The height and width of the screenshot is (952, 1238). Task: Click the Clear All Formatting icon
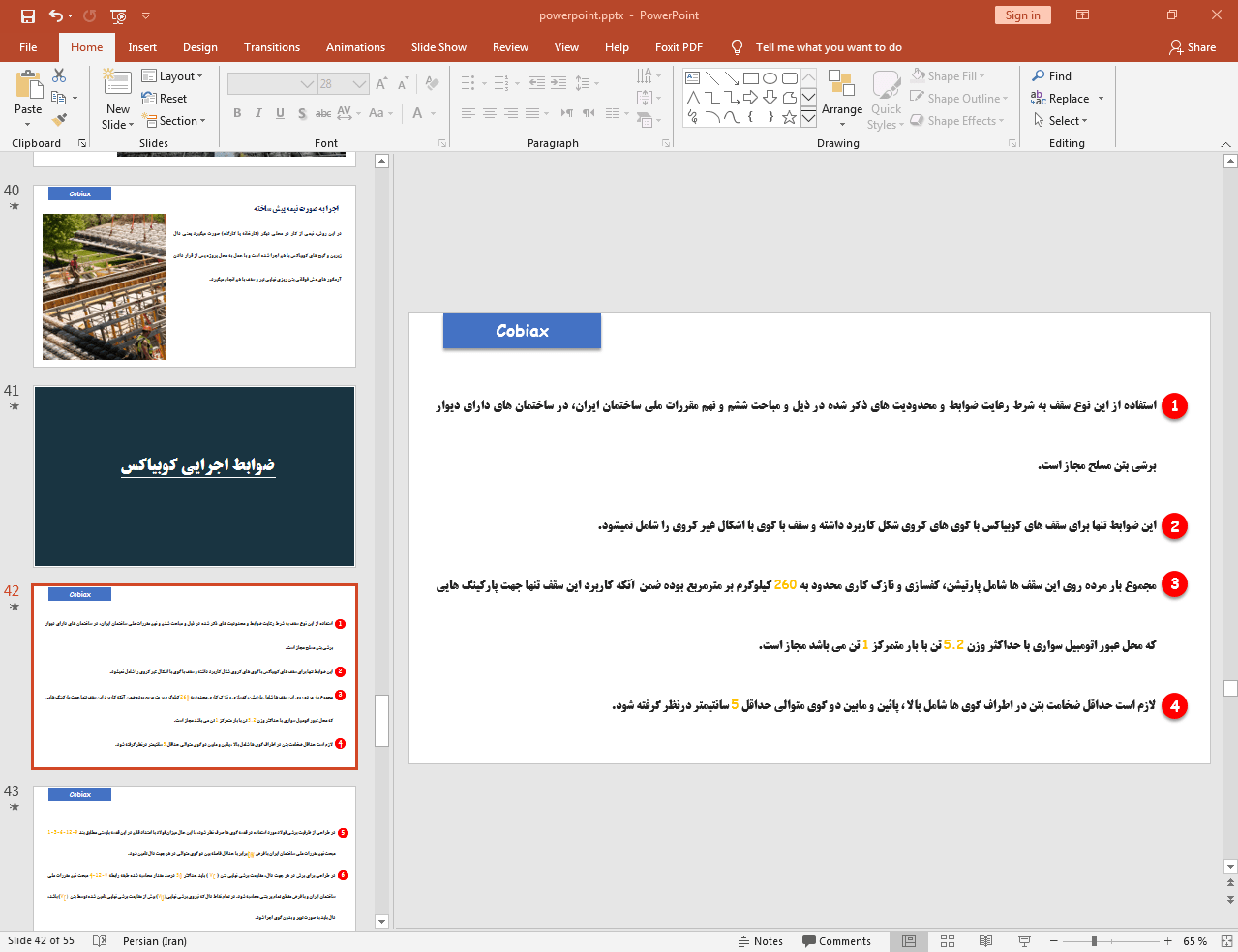pos(432,84)
